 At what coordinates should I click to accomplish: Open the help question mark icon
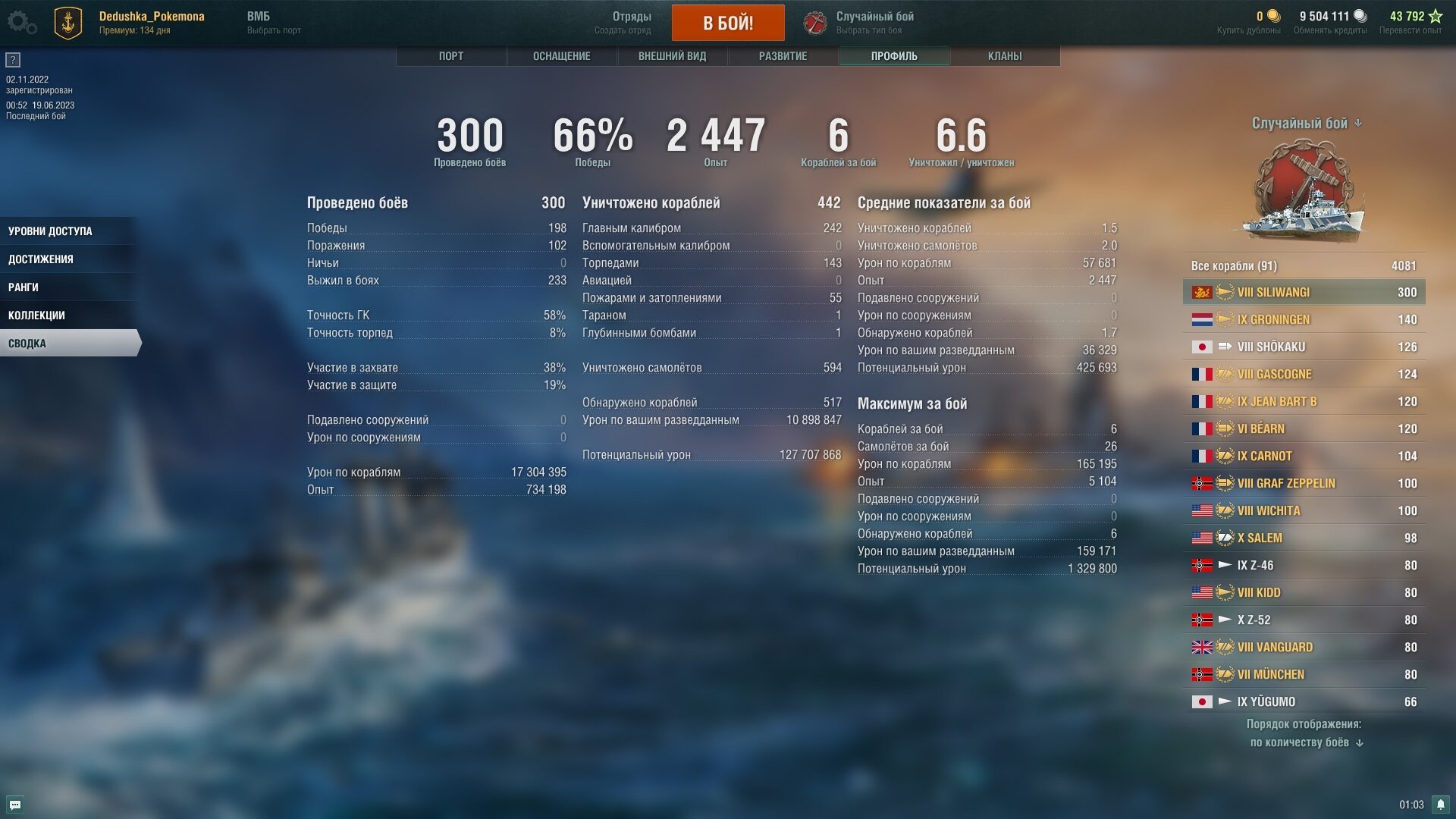click(13, 60)
